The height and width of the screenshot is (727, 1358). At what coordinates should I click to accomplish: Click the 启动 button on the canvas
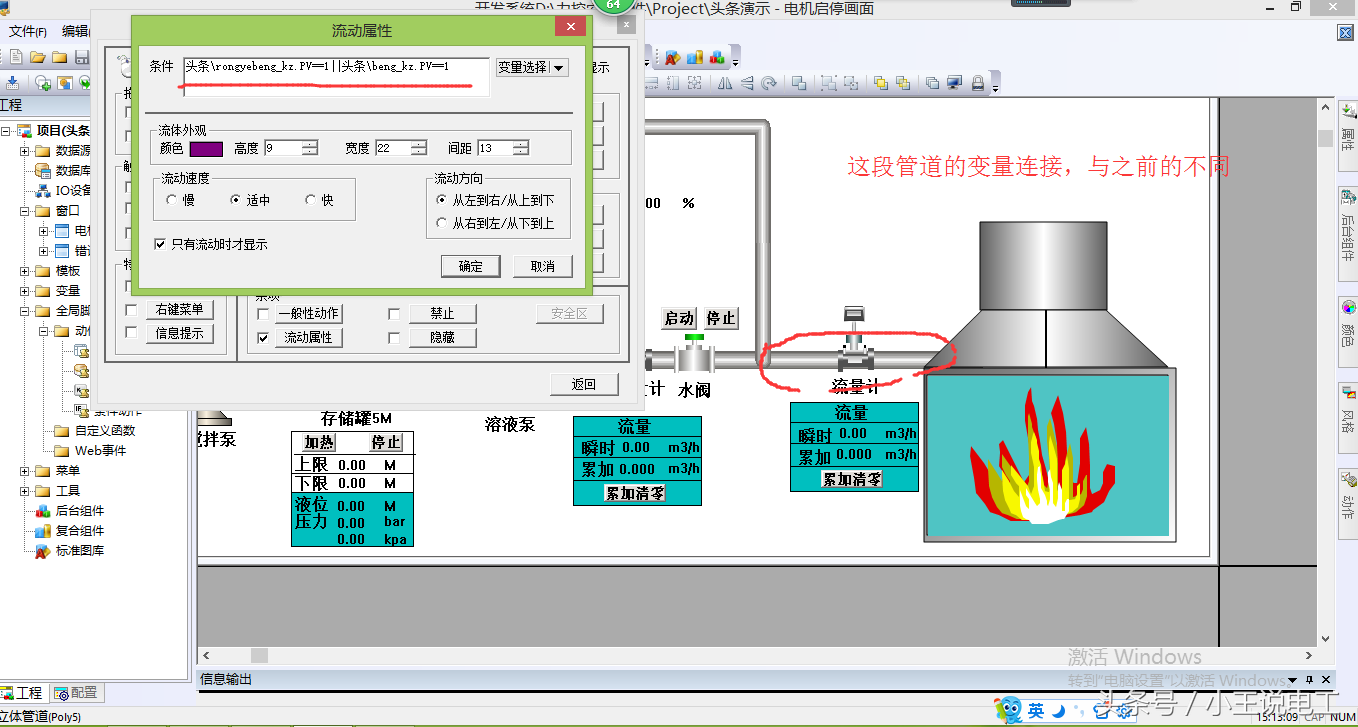(679, 318)
